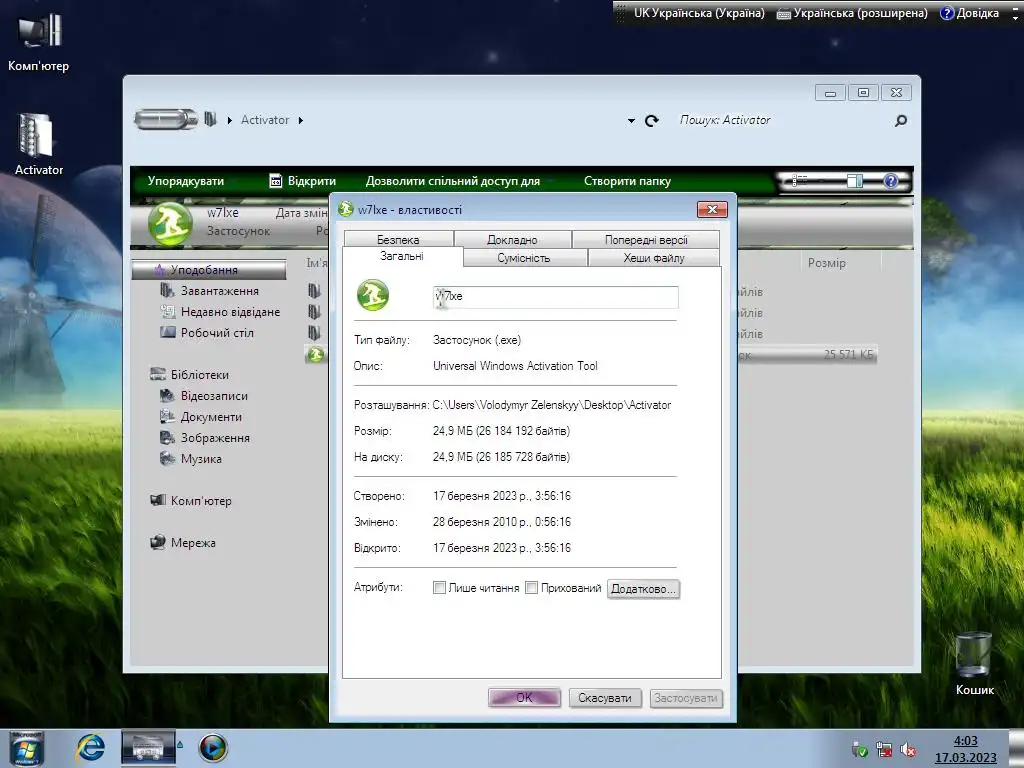Click the UK Українська language indicator
The width and height of the screenshot is (1024, 768).
699,12
